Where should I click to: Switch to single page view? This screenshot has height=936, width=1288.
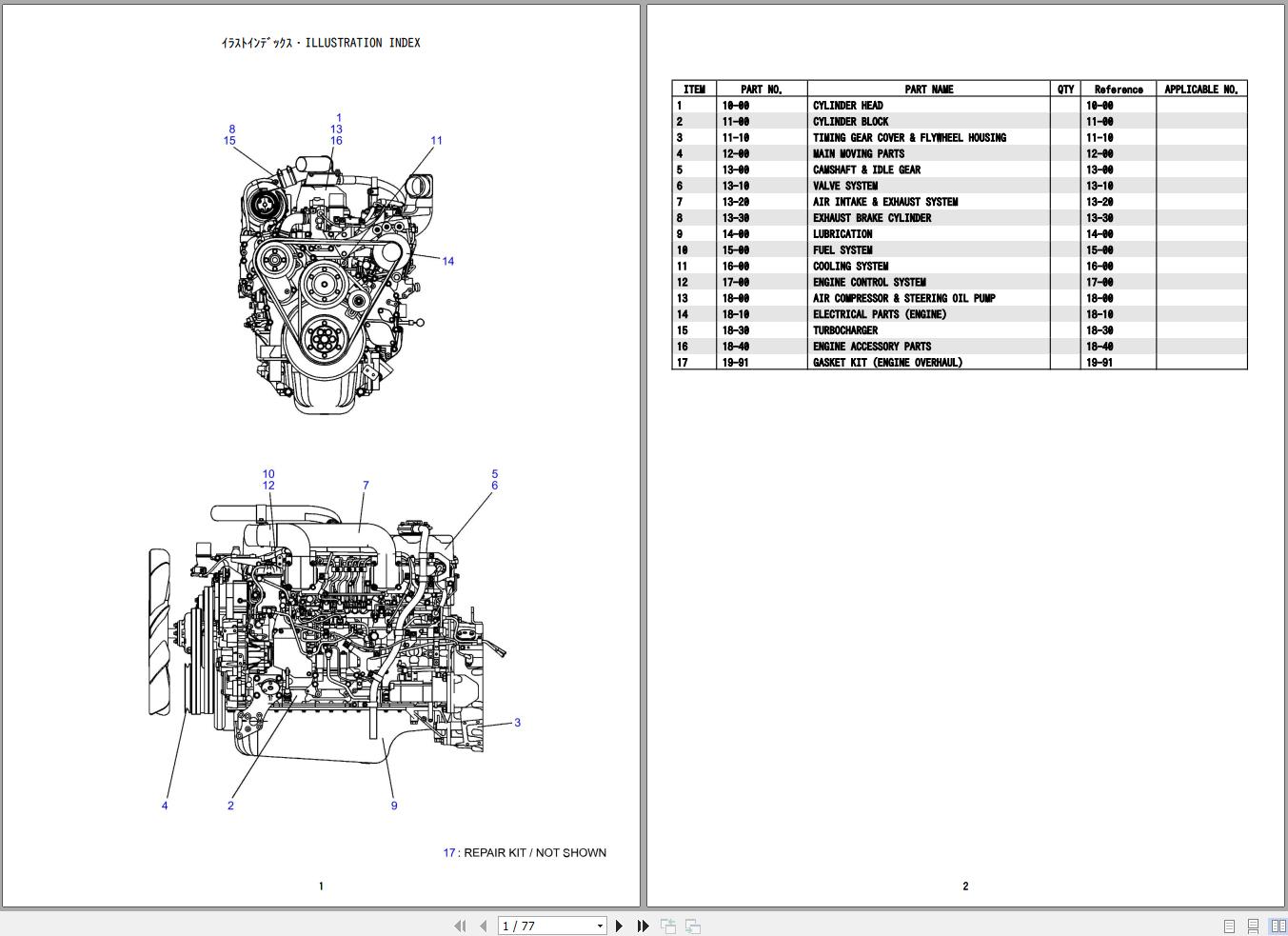pos(1229,926)
